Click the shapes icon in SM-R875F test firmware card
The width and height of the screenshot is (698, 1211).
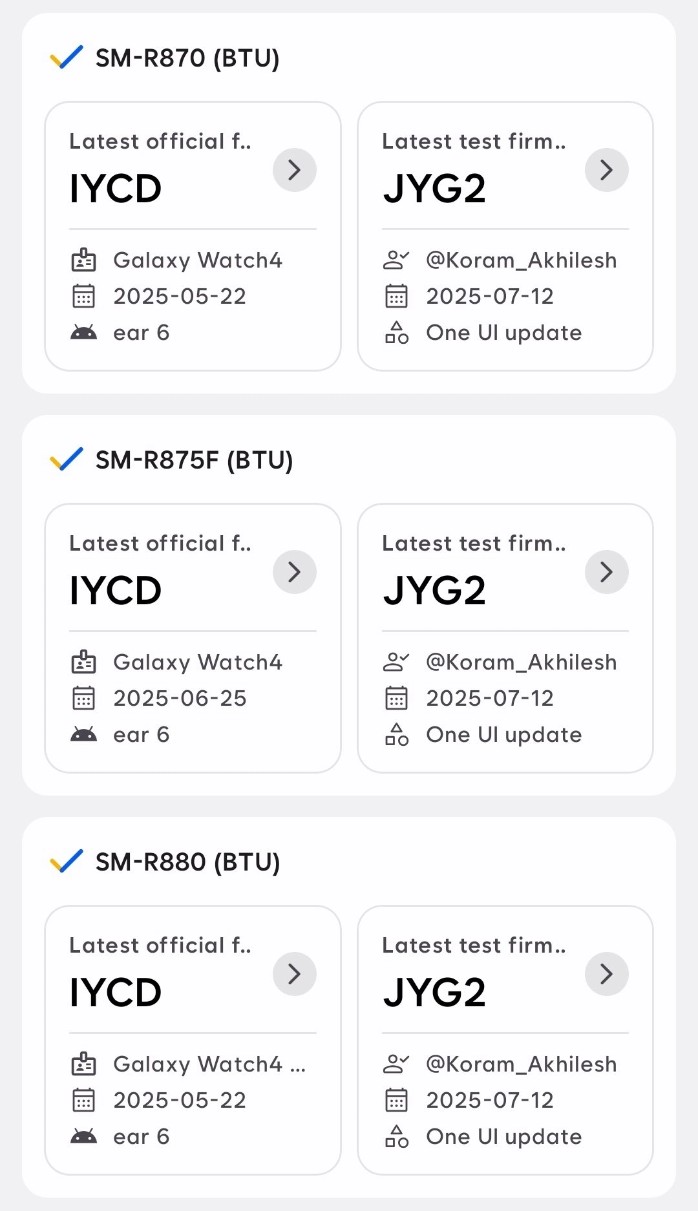[x=397, y=735]
